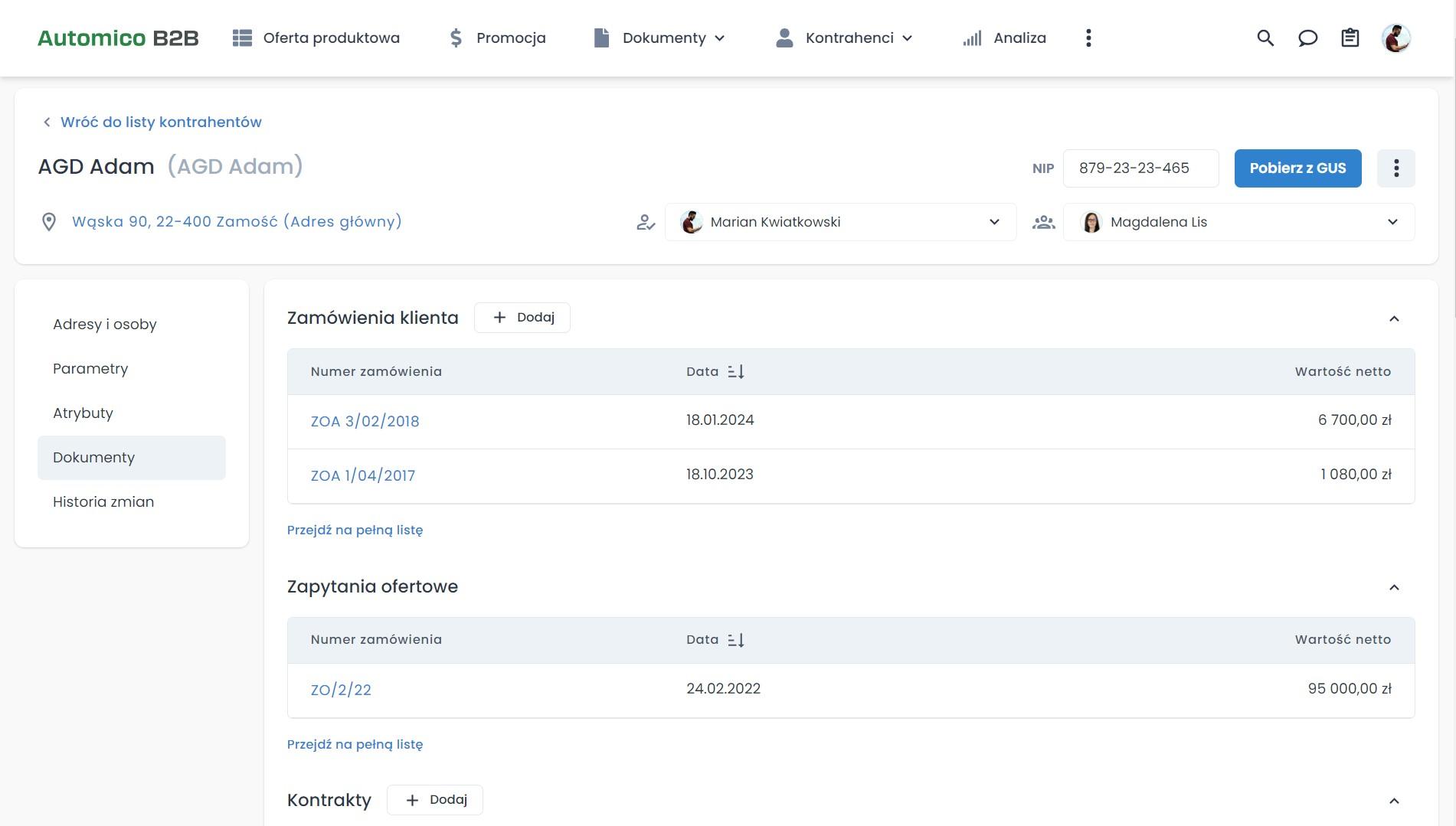Click the Pobierz z GUS button
Viewport: 1456px width, 826px height.
1297,168
